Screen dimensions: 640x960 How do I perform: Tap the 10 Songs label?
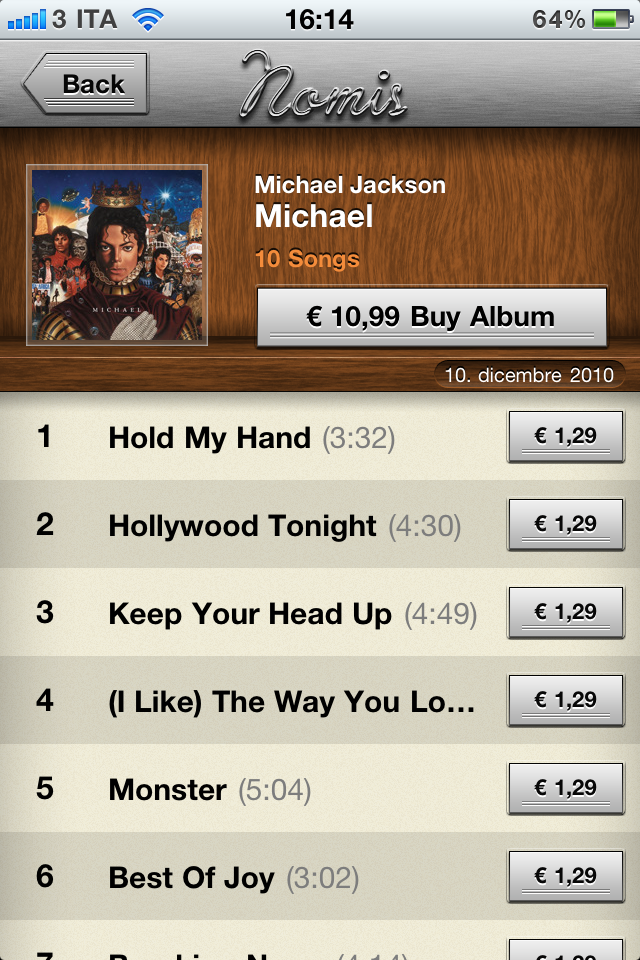coord(307,258)
